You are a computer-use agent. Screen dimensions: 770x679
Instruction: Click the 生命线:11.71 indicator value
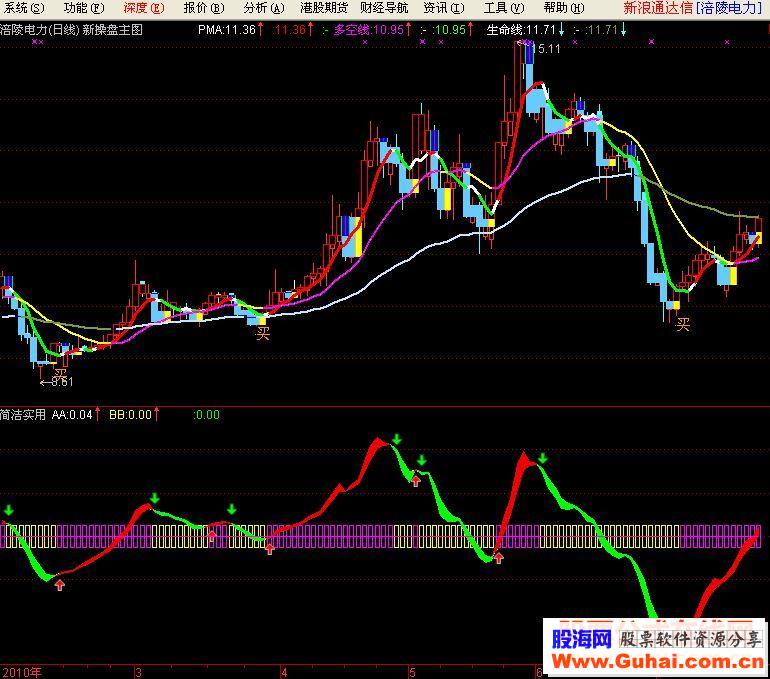(x=521, y=30)
